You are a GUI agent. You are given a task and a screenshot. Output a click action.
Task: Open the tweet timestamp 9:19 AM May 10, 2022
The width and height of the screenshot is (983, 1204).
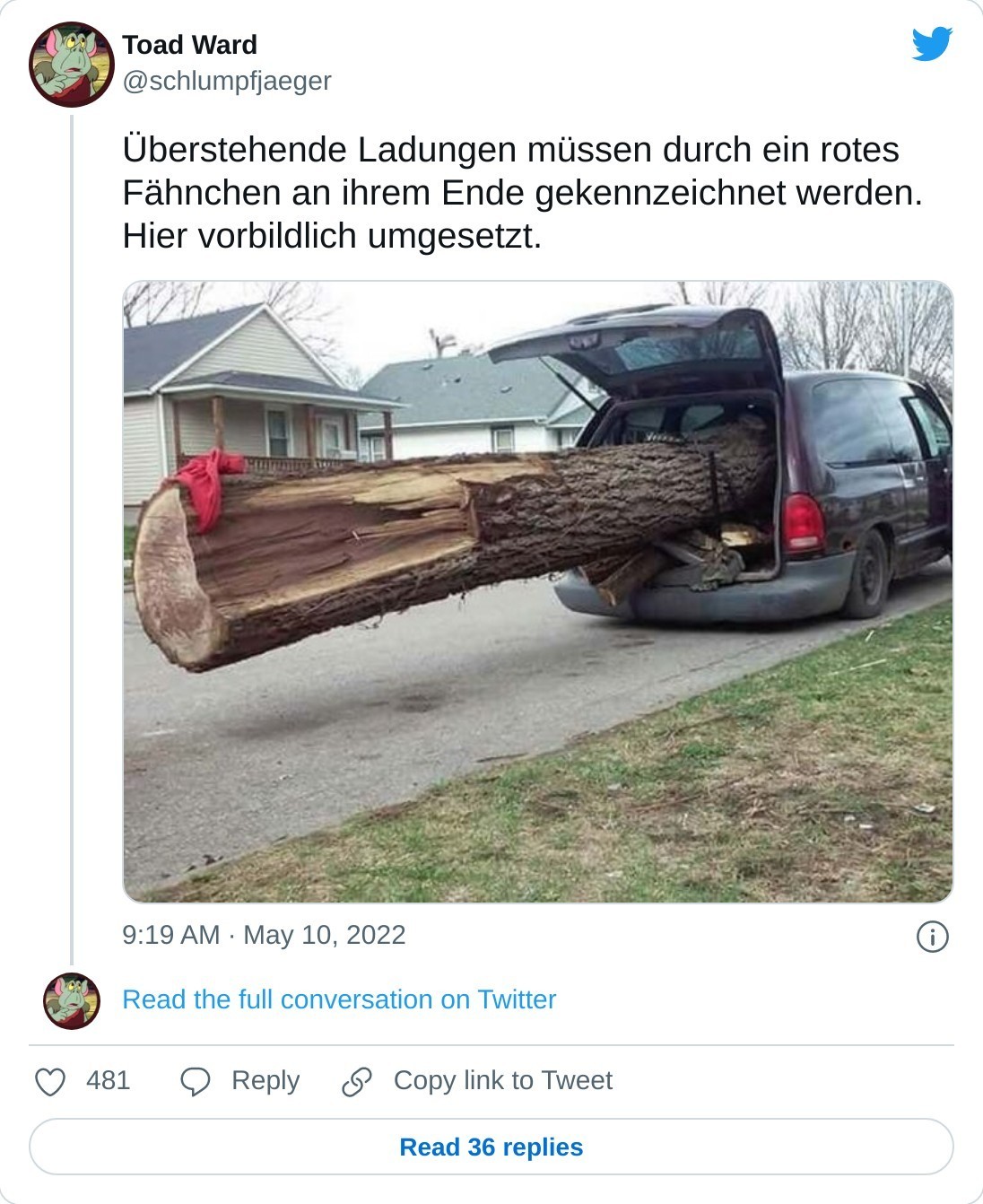click(264, 935)
